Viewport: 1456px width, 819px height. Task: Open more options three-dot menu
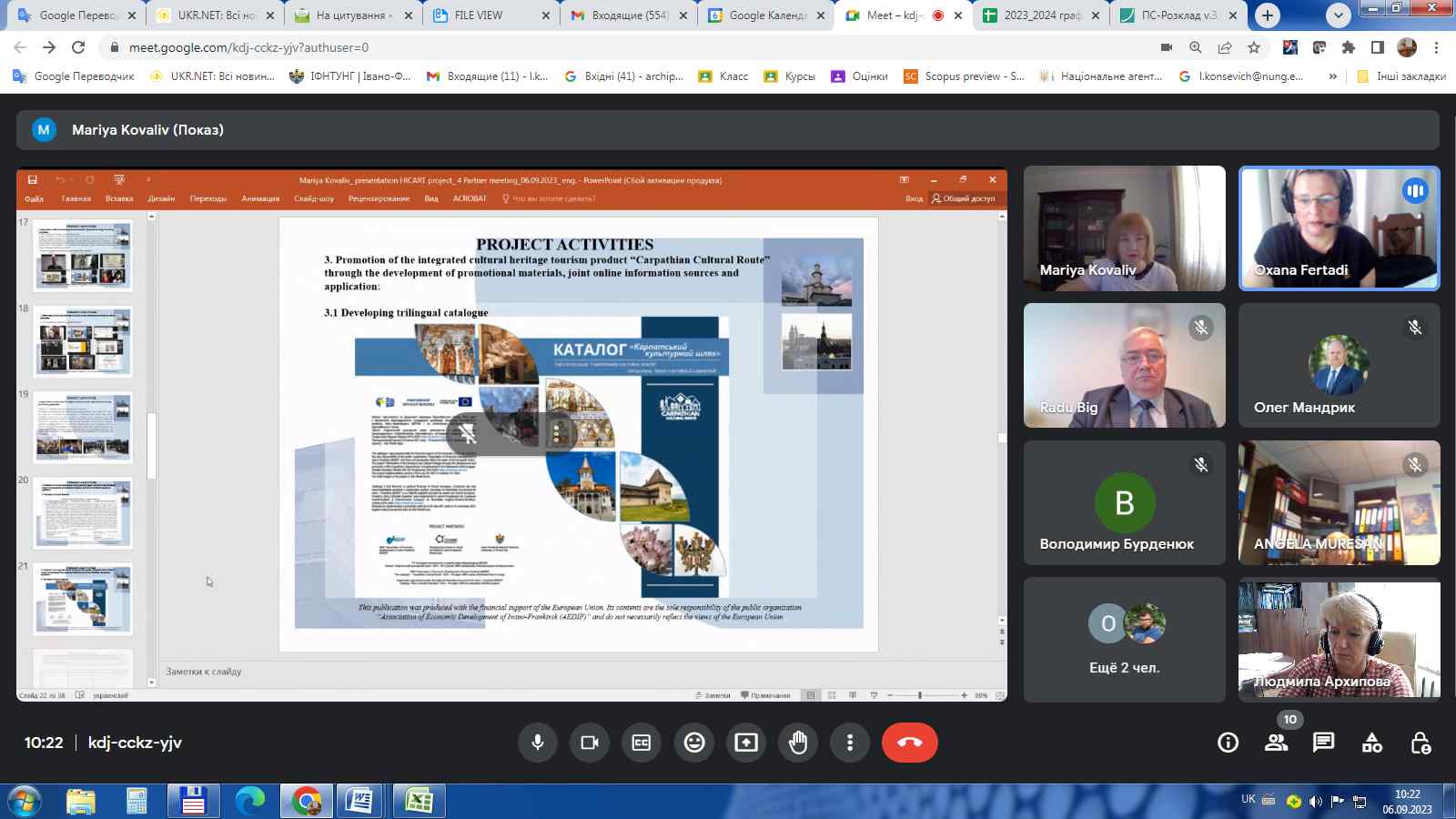(x=850, y=743)
